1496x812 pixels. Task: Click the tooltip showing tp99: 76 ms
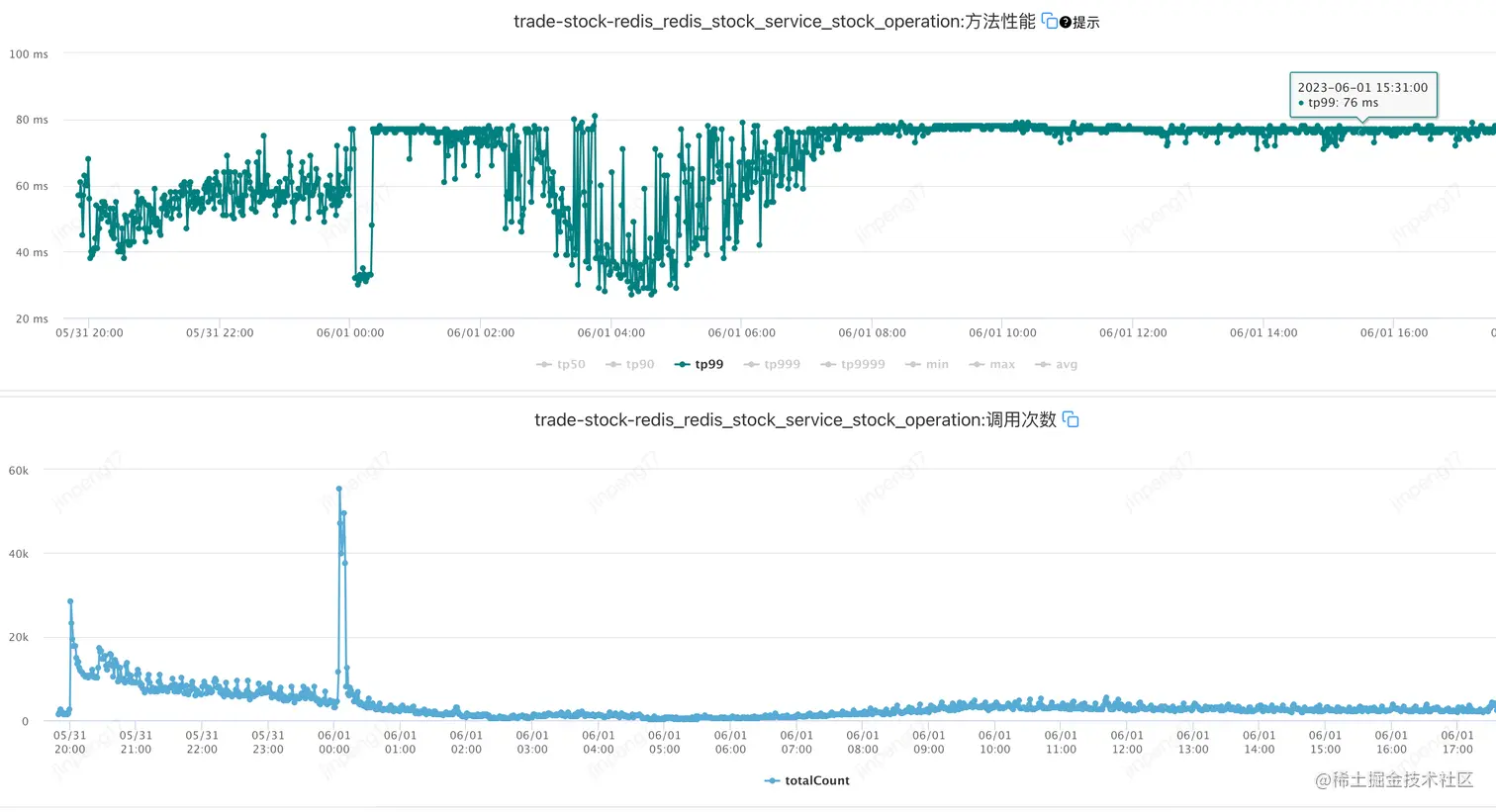tap(1363, 95)
